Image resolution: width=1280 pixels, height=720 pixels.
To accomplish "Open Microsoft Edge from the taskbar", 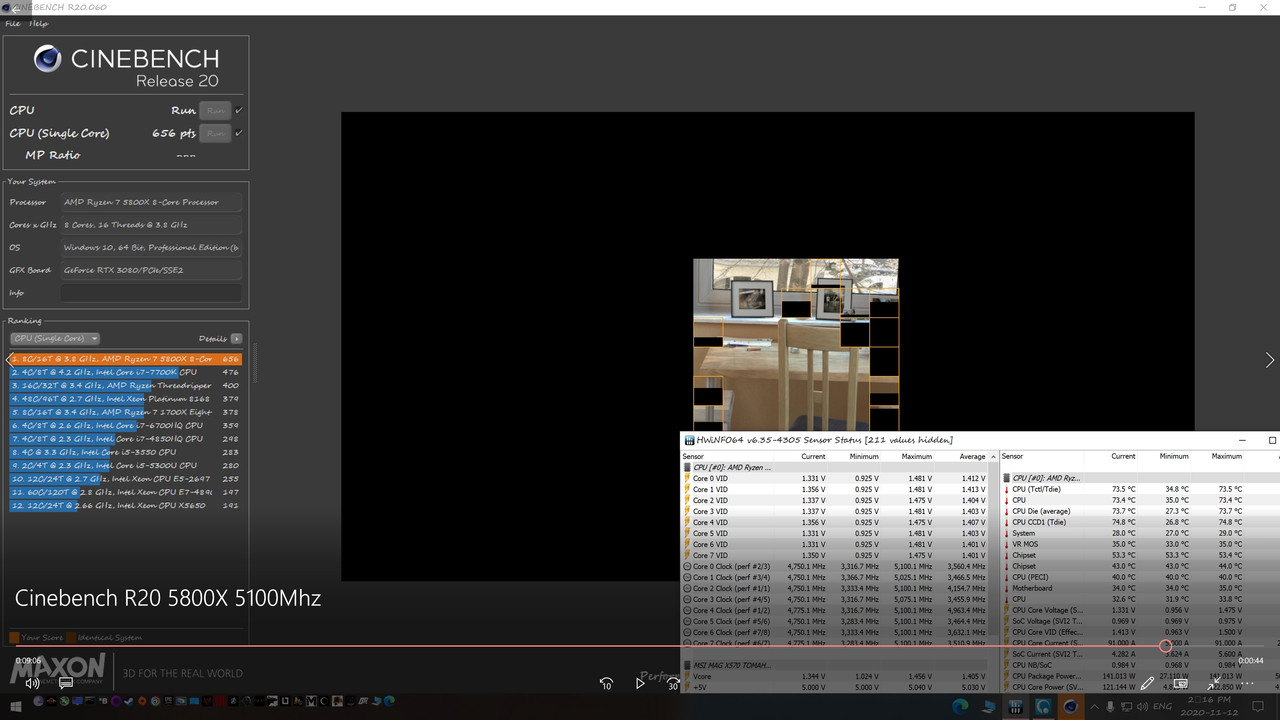I will [x=960, y=706].
